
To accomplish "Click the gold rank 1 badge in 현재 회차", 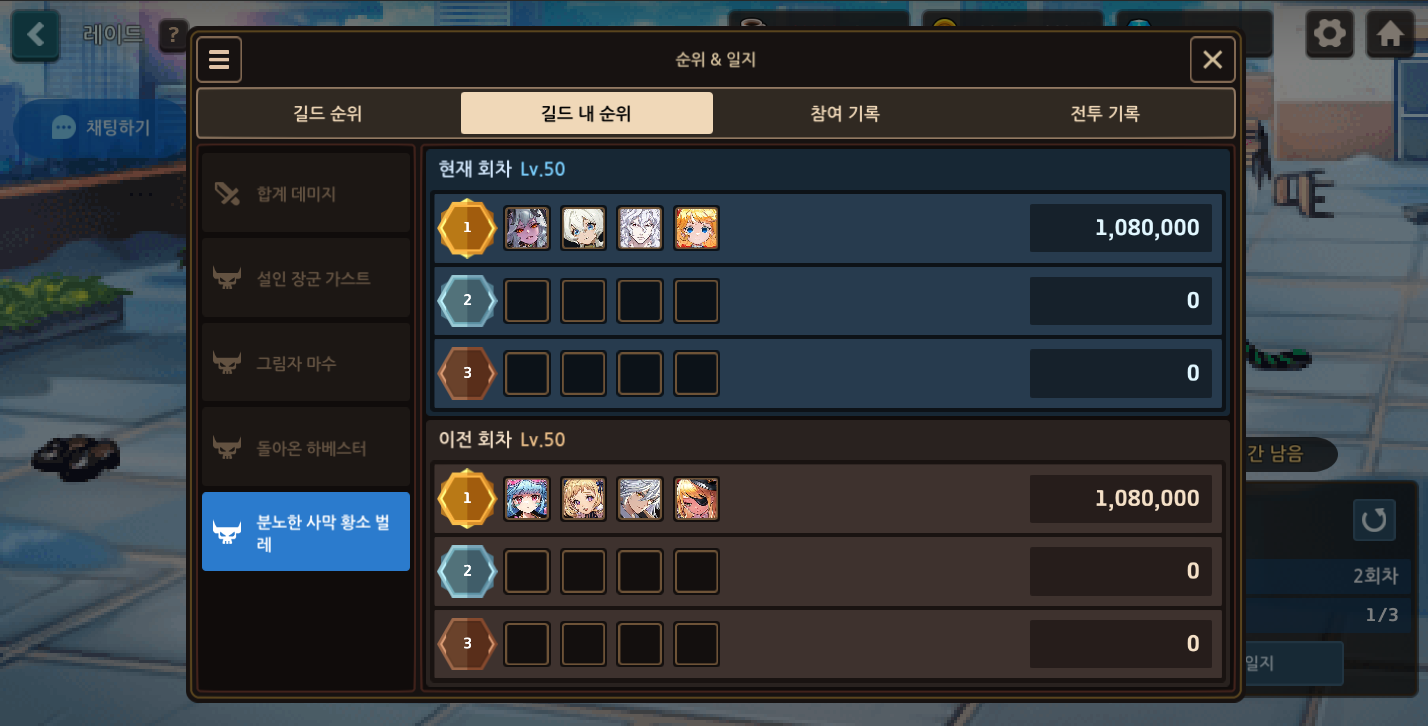I will 467,228.
